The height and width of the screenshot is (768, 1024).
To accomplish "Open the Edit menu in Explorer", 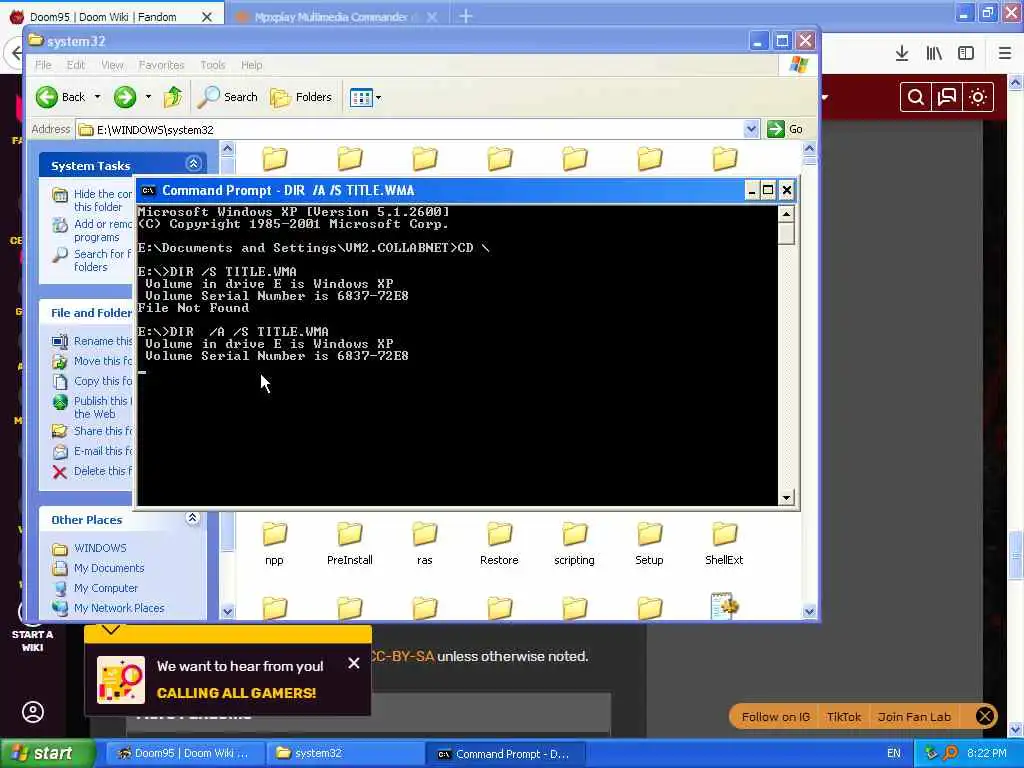I will tap(76, 65).
